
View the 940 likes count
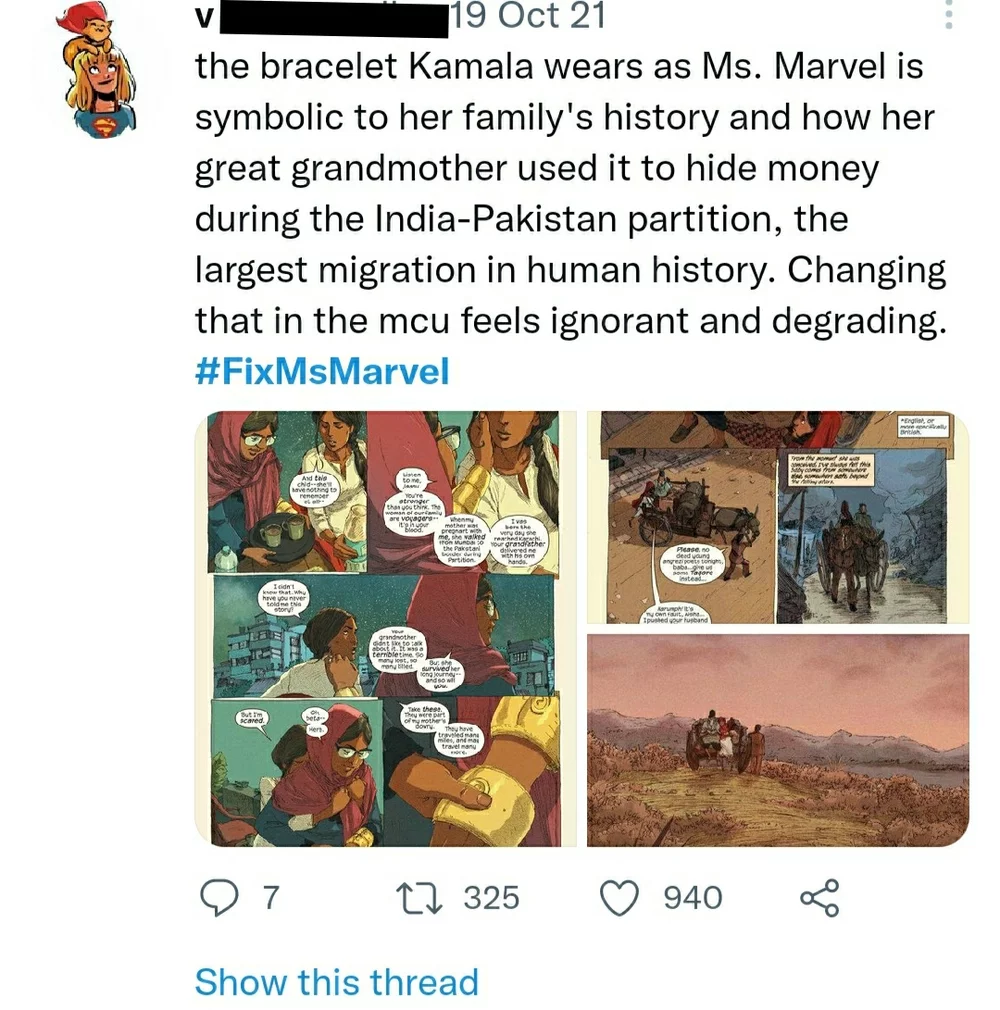coord(693,897)
